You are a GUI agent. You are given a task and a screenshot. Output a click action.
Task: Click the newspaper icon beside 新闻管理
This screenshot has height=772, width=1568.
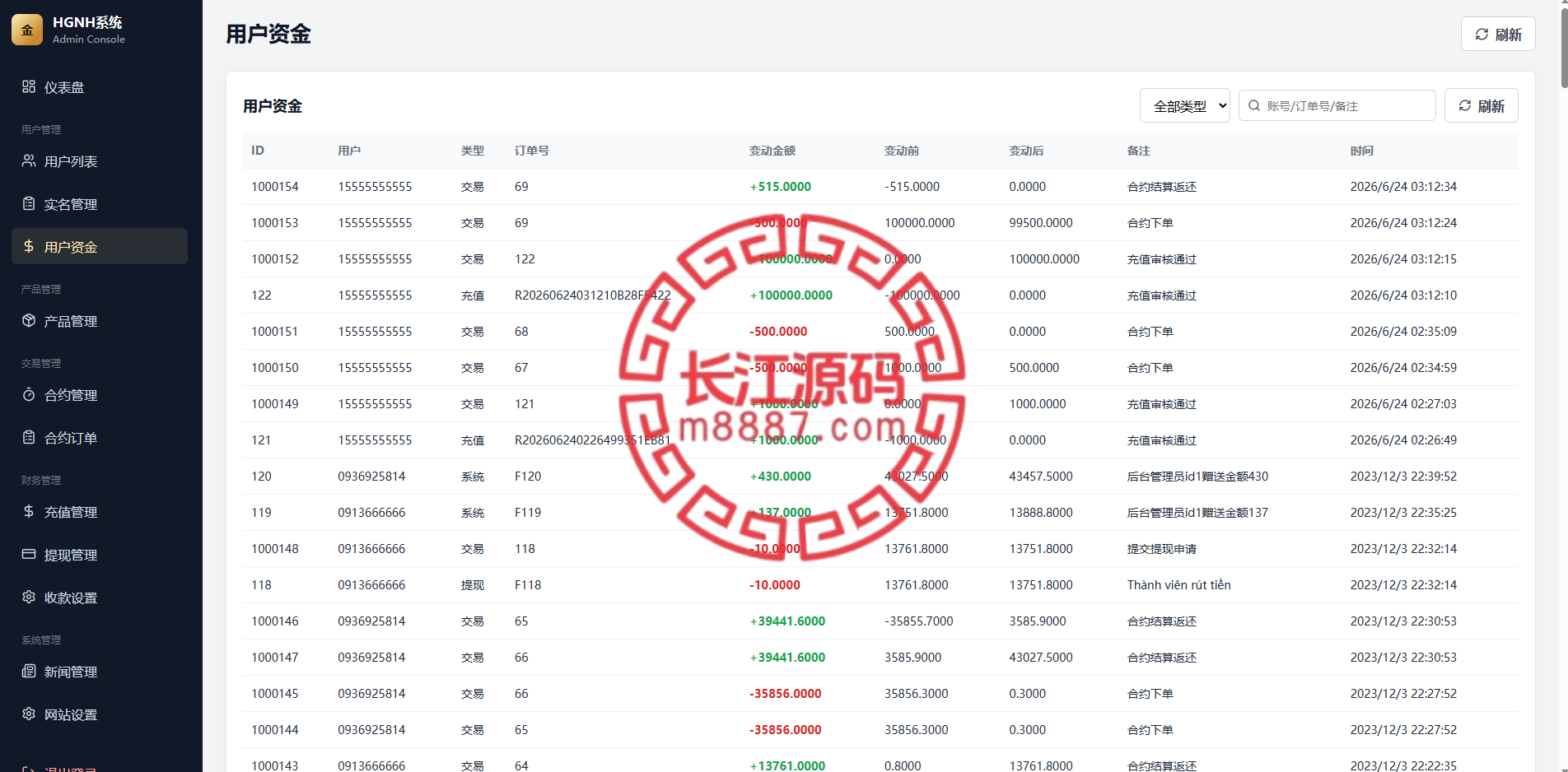tap(29, 671)
